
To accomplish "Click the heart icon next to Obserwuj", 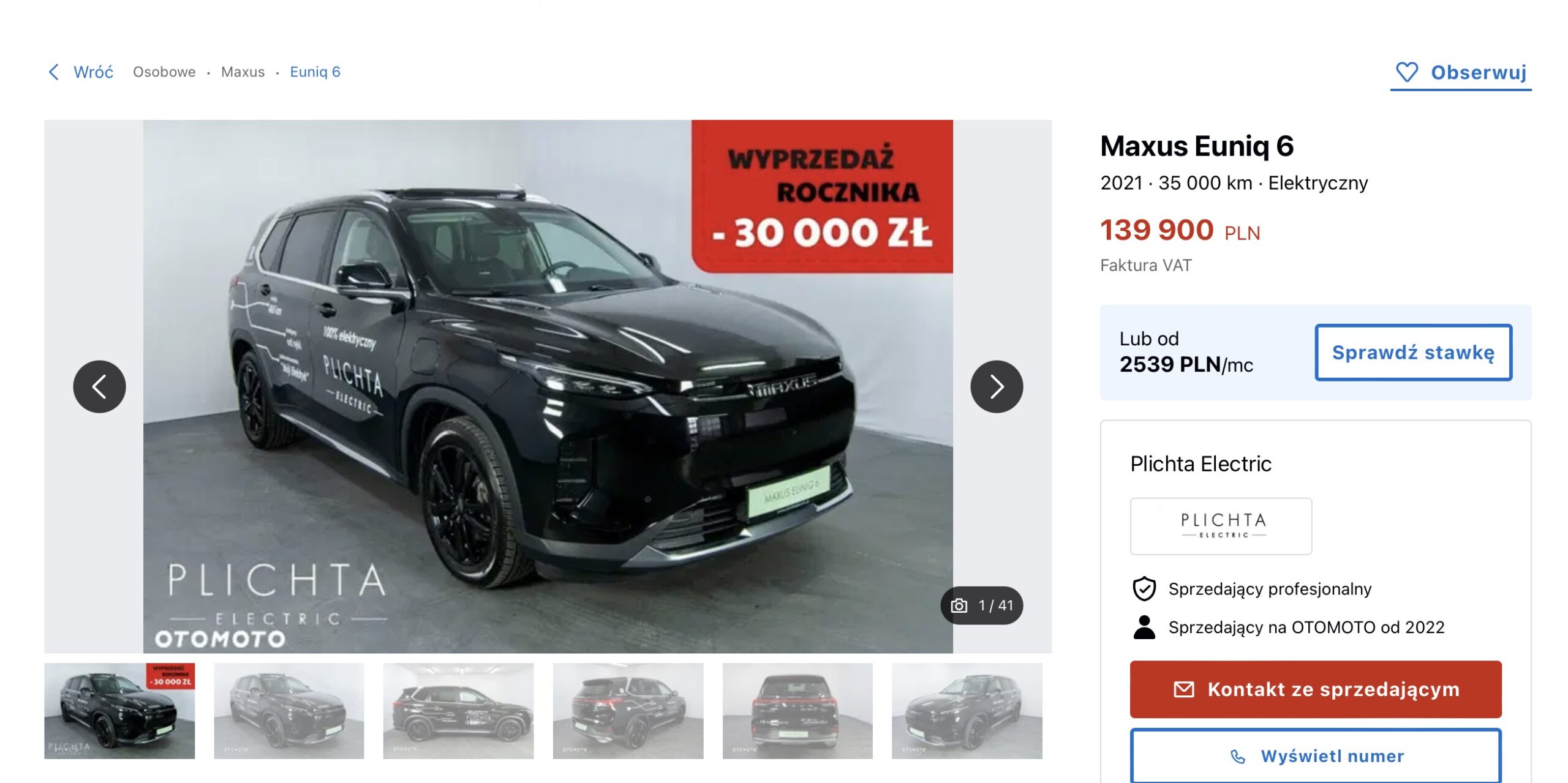I will tap(1406, 72).
